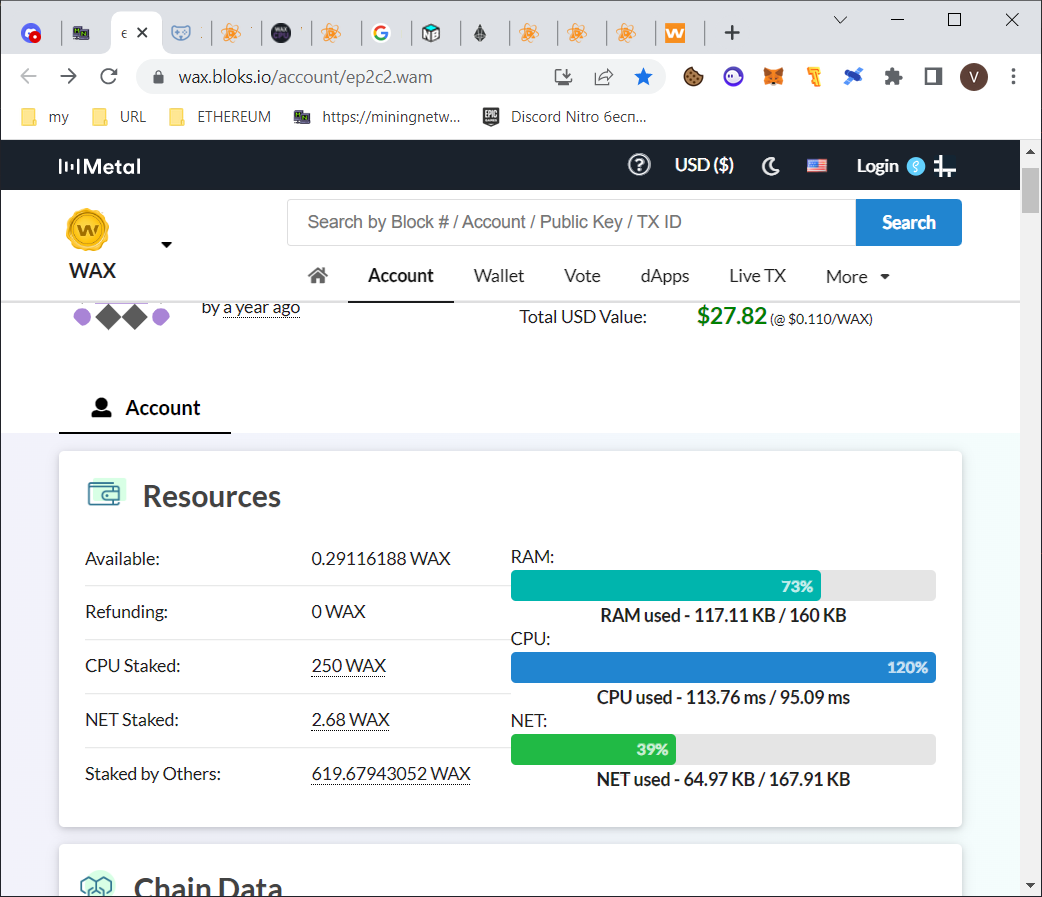Click the $27.82 total USD value
This screenshot has width=1042, height=897.
pos(732,316)
